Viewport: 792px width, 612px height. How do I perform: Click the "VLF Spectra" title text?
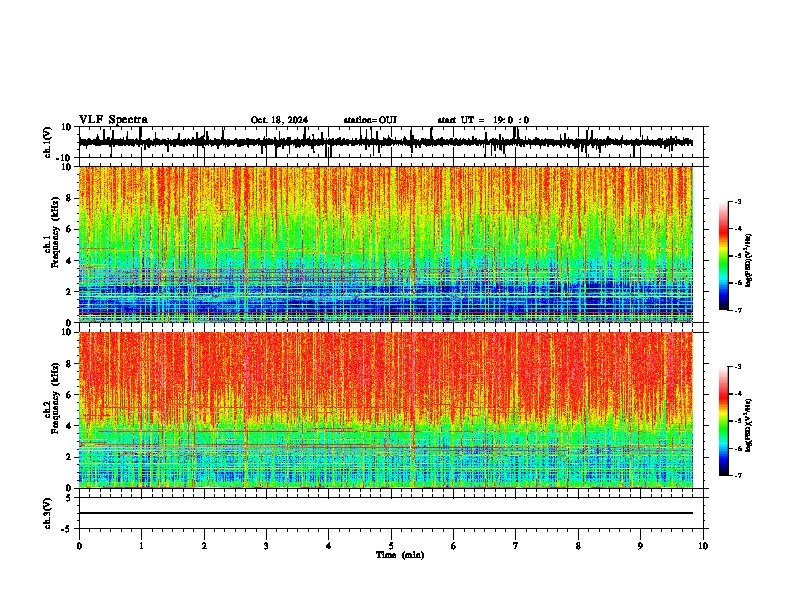pyautogui.click(x=113, y=120)
